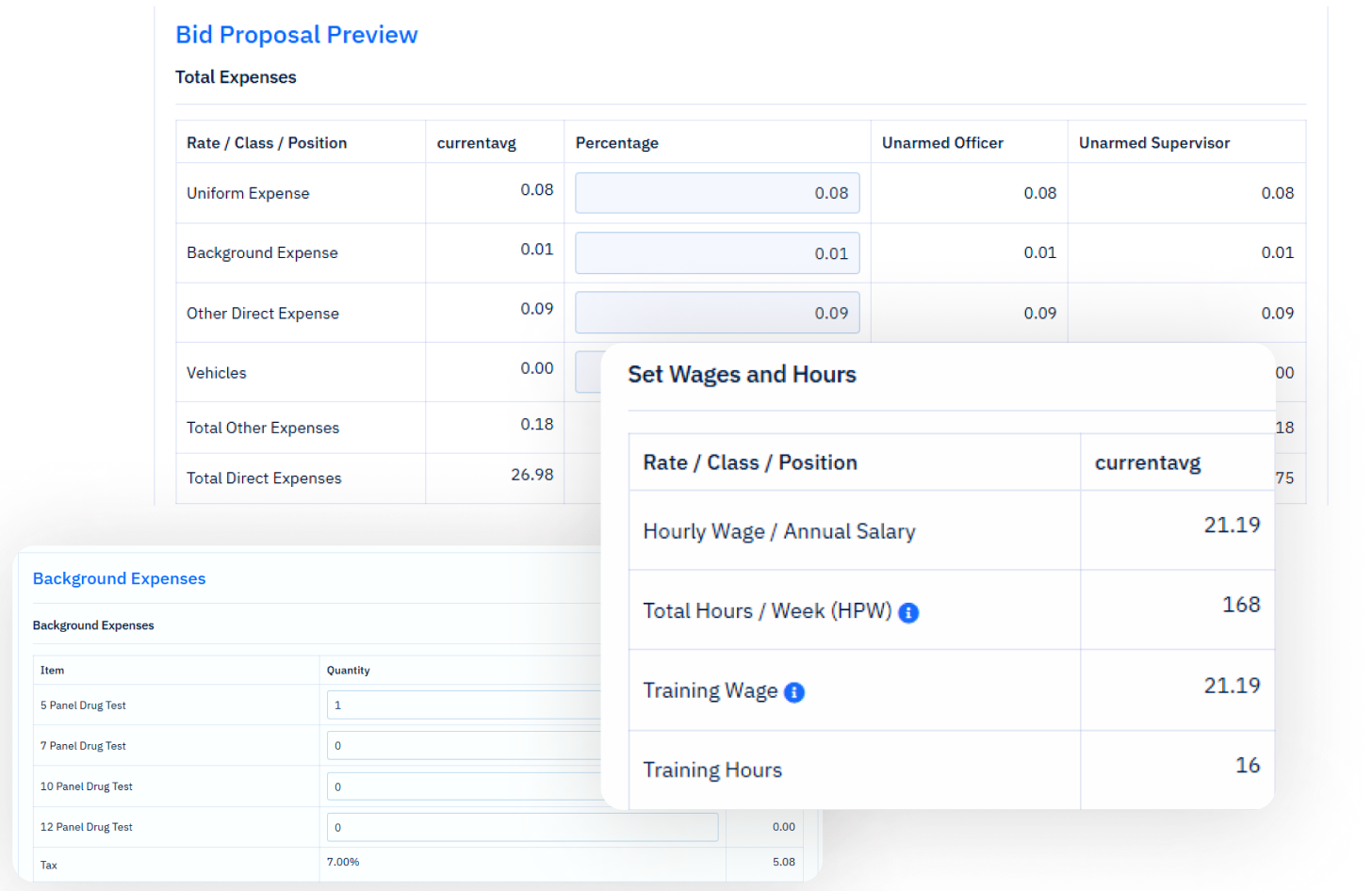Focus the Background Expense percentage input

pyautogui.click(x=717, y=253)
